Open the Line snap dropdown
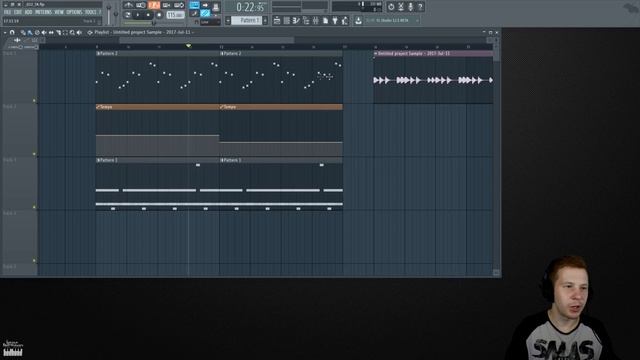The image size is (640, 360). point(210,22)
